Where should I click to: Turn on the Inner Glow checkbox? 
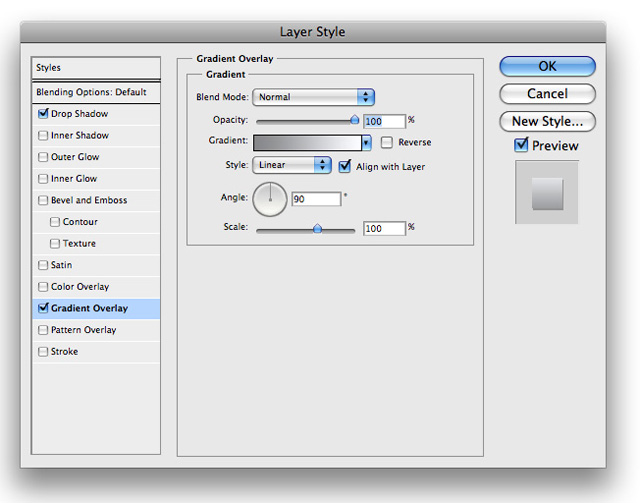tap(43, 178)
